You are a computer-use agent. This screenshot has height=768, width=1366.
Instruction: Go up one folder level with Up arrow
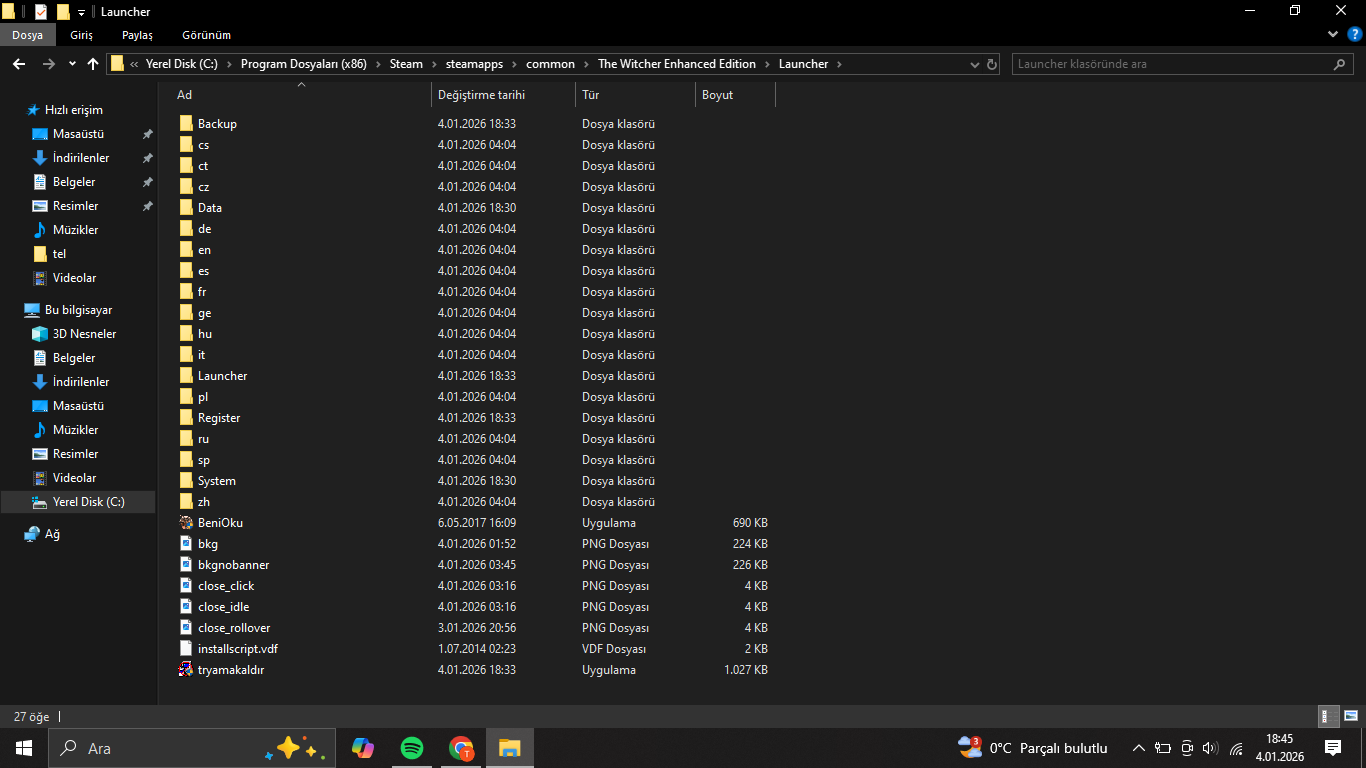[93, 64]
